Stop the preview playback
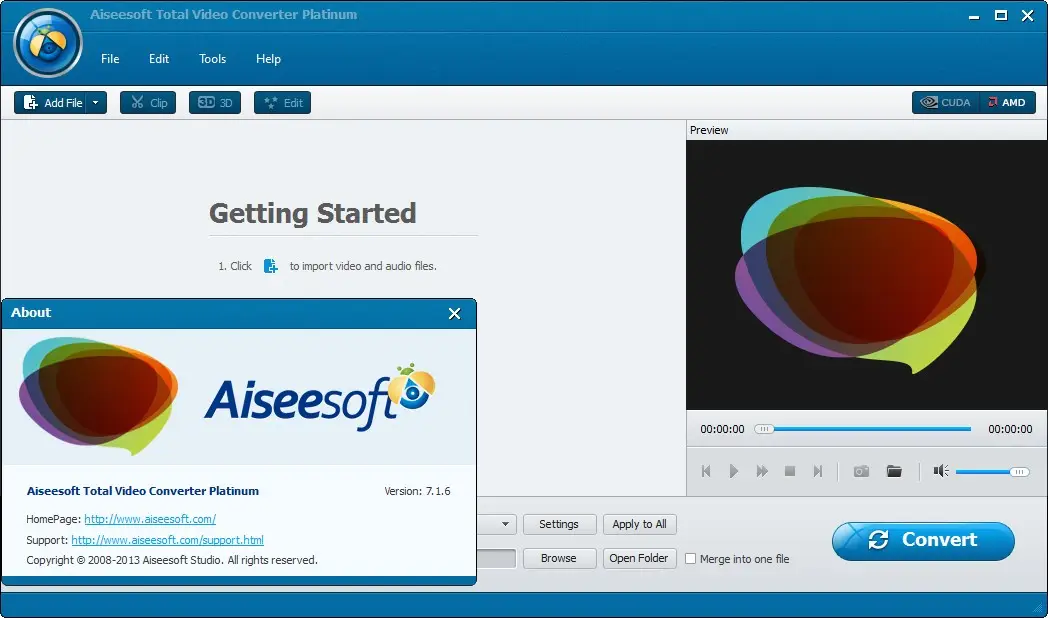 [x=790, y=471]
